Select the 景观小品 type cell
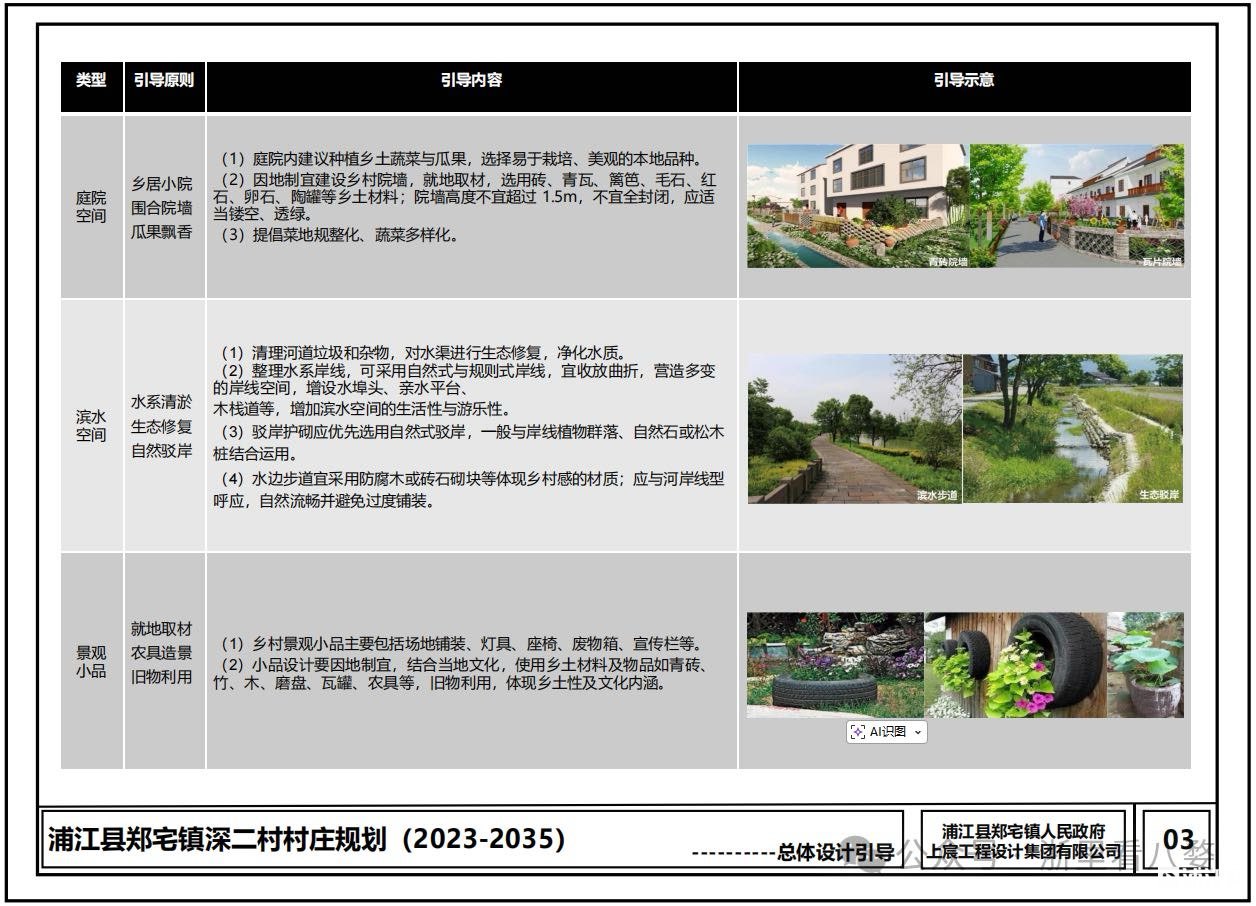The image size is (1256, 906). point(91,661)
